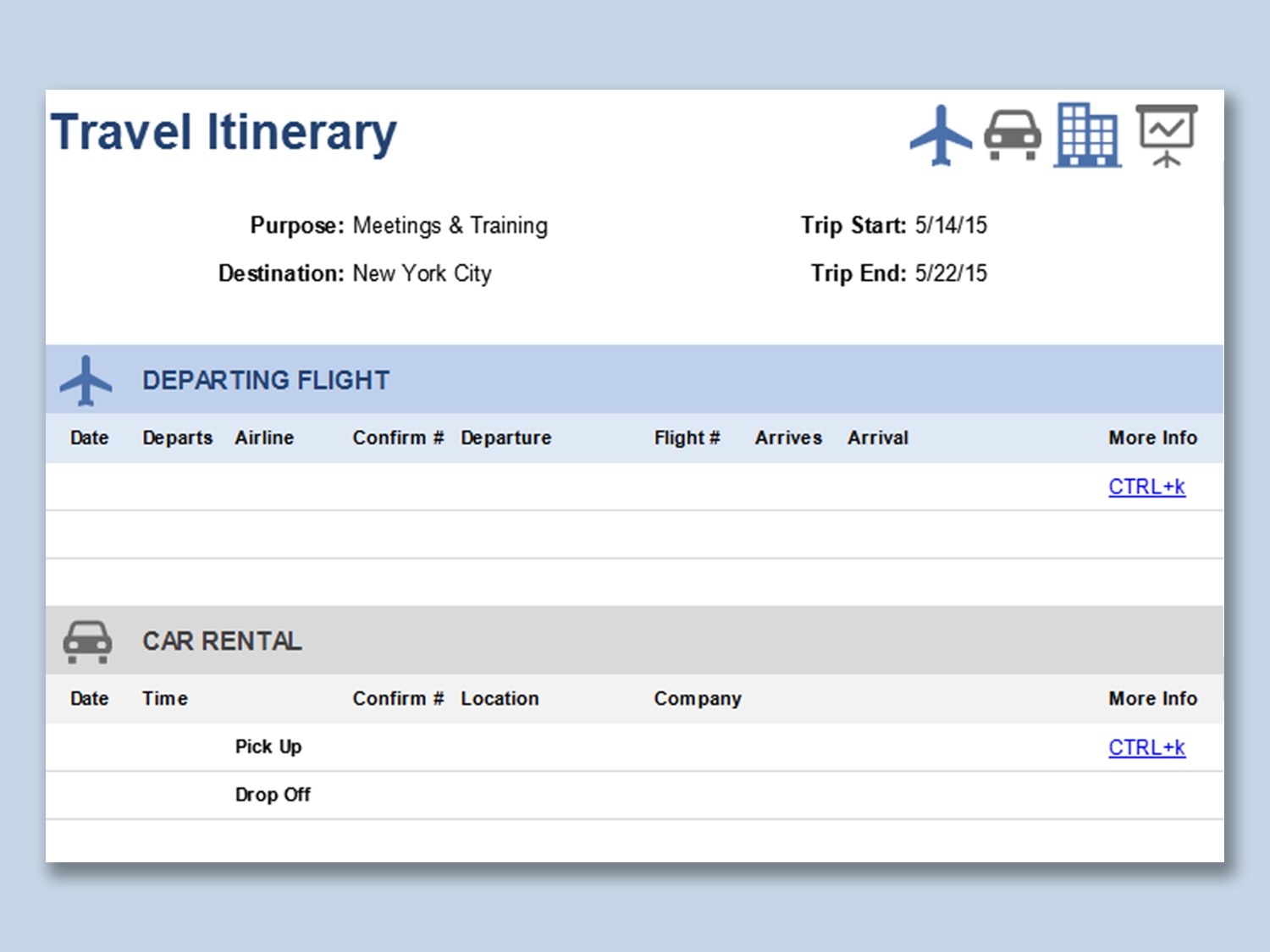The image size is (1270, 952).
Task: Click the car icon in header
Action: 1013,135
